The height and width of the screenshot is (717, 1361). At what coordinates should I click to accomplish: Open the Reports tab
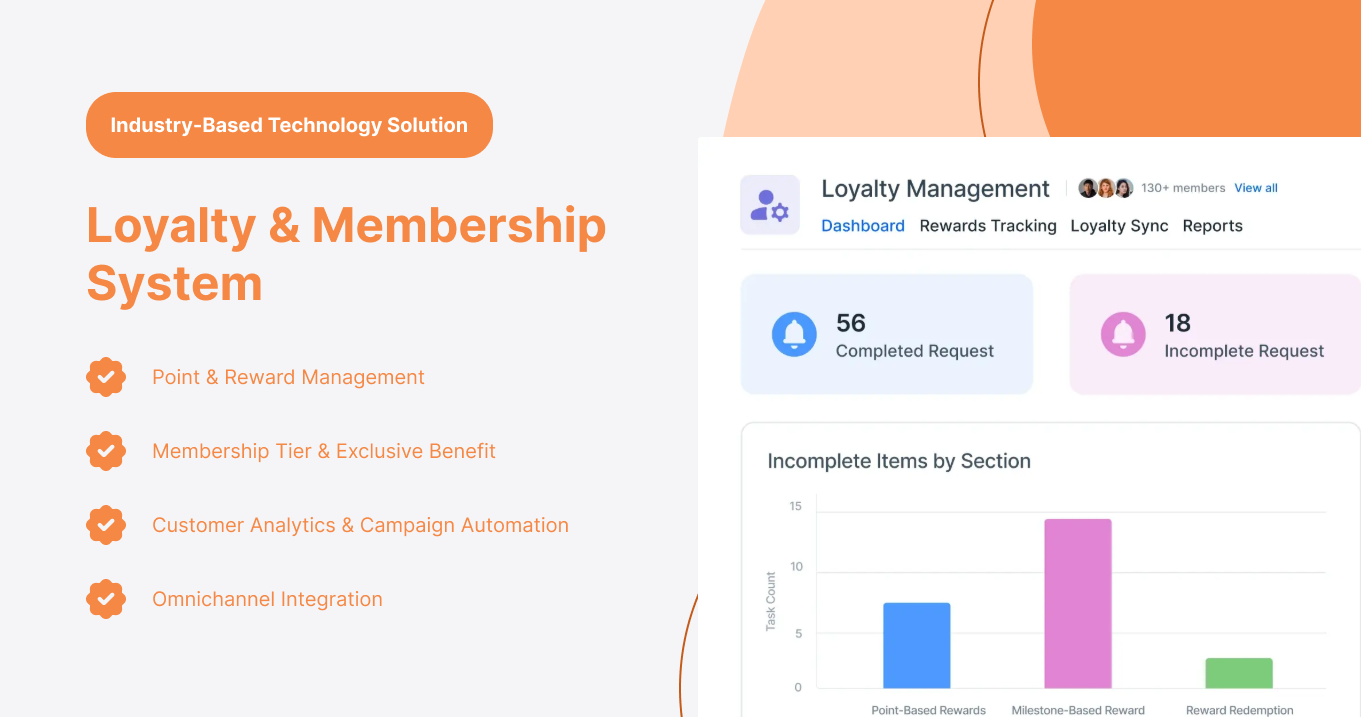pos(1212,225)
